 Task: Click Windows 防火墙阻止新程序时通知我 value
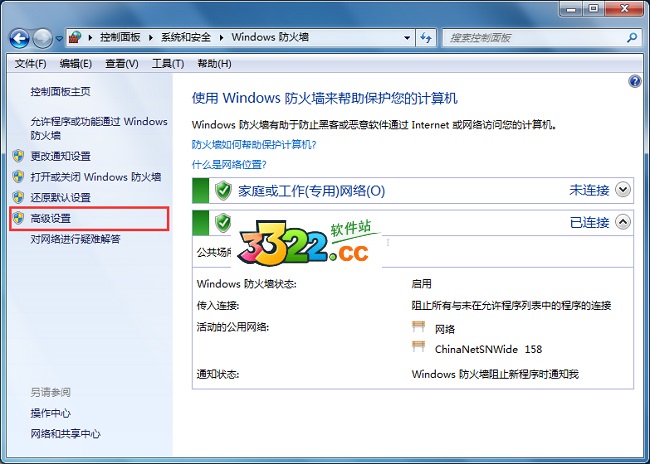pos(495,374)
